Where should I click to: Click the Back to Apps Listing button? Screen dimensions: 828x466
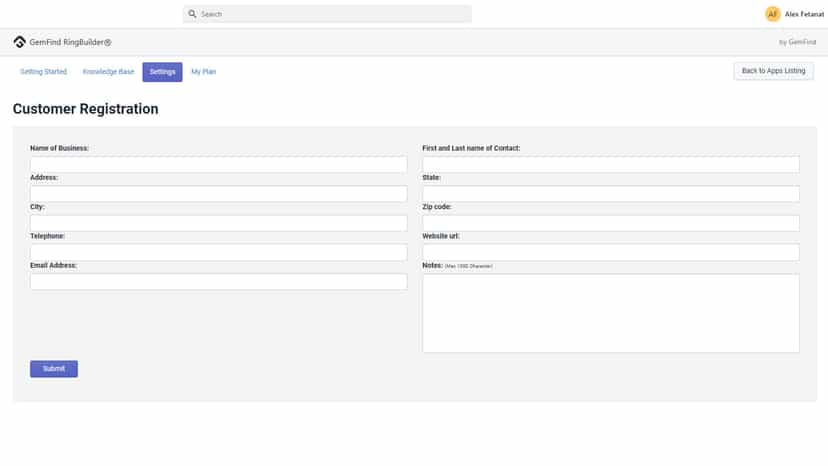pos(773,71)
